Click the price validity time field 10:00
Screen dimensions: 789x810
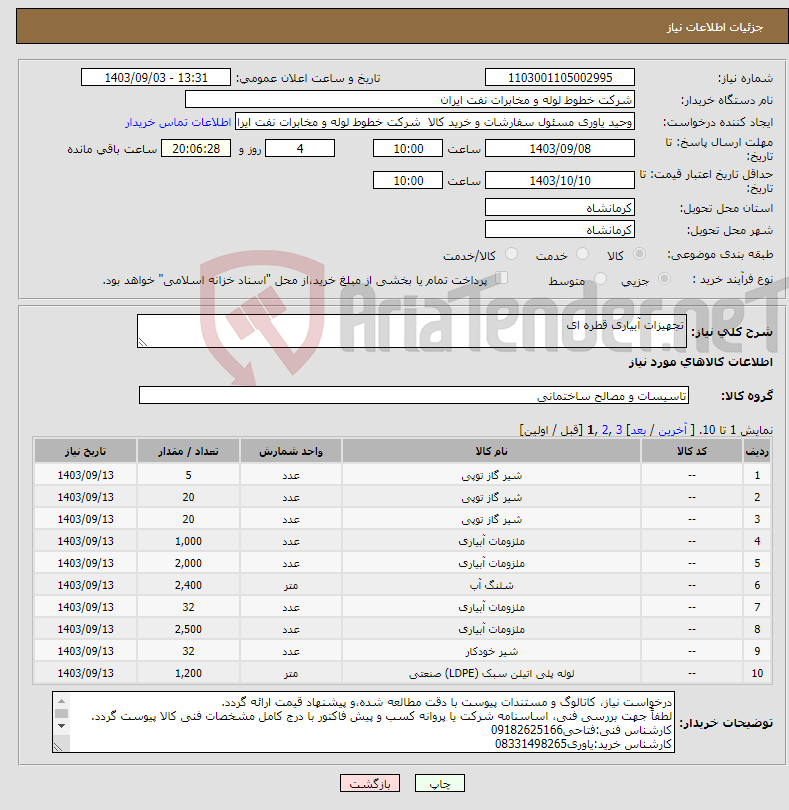click(408, 181)
